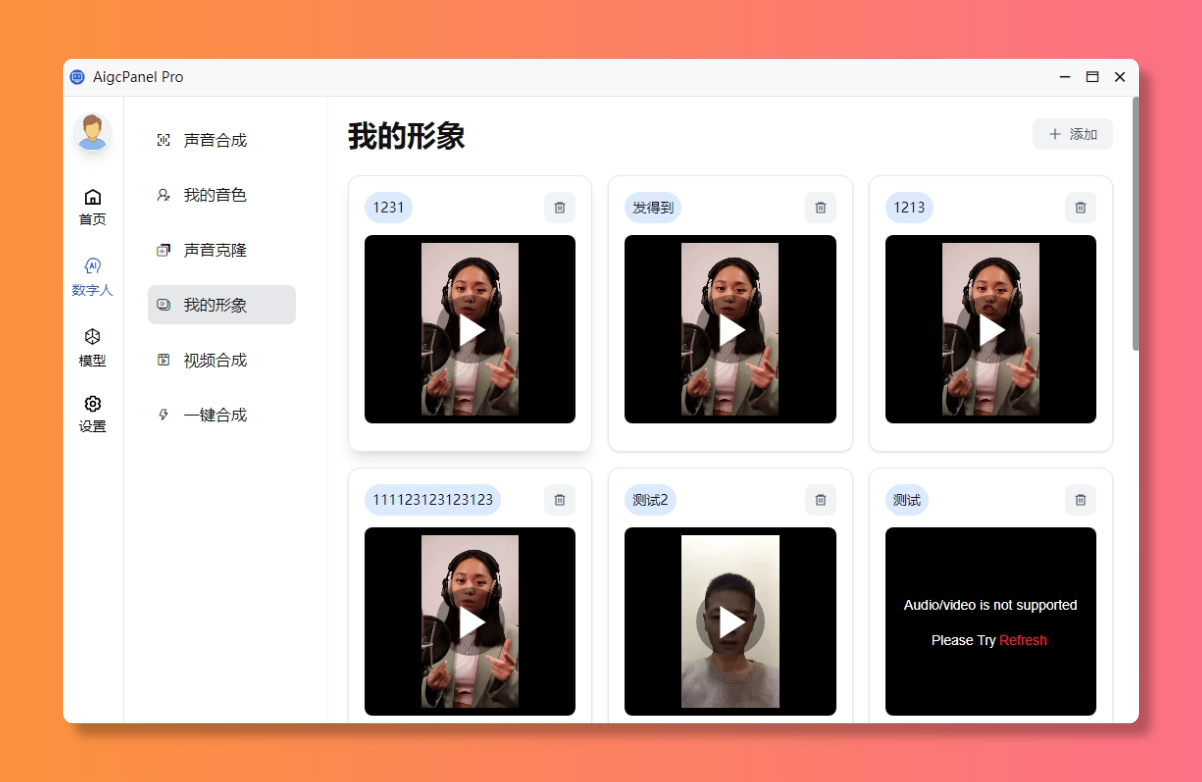Delete avatar 1231 using its trash icon

[x=559, y=207]
